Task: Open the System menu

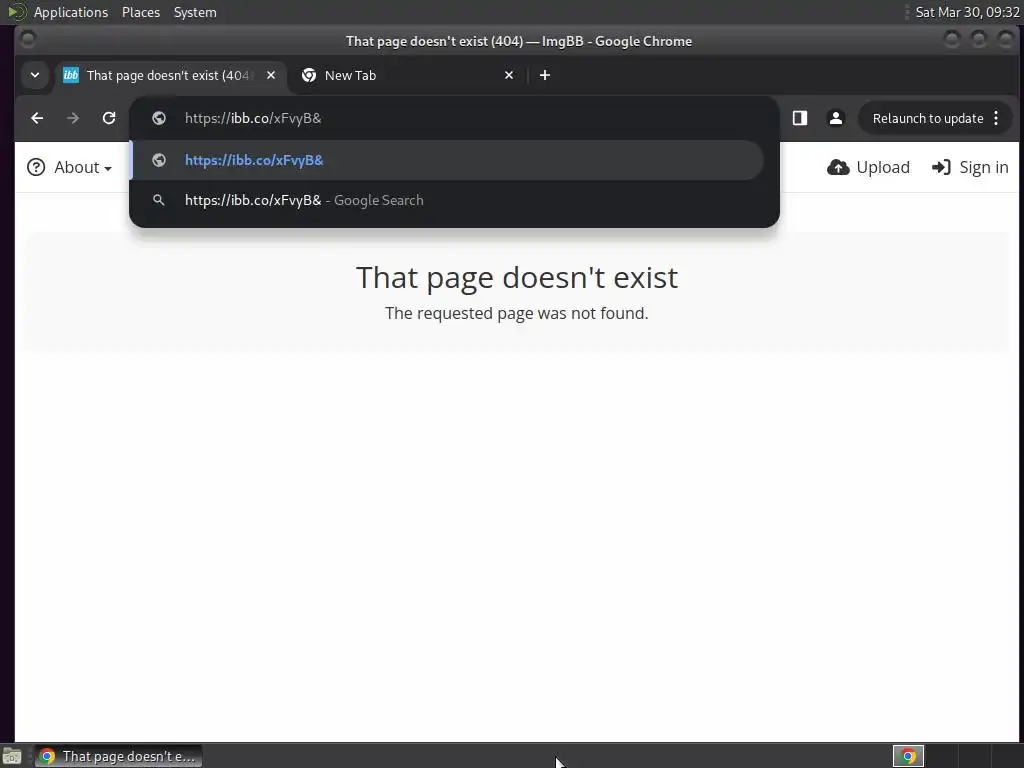Action: coord(195,12)
